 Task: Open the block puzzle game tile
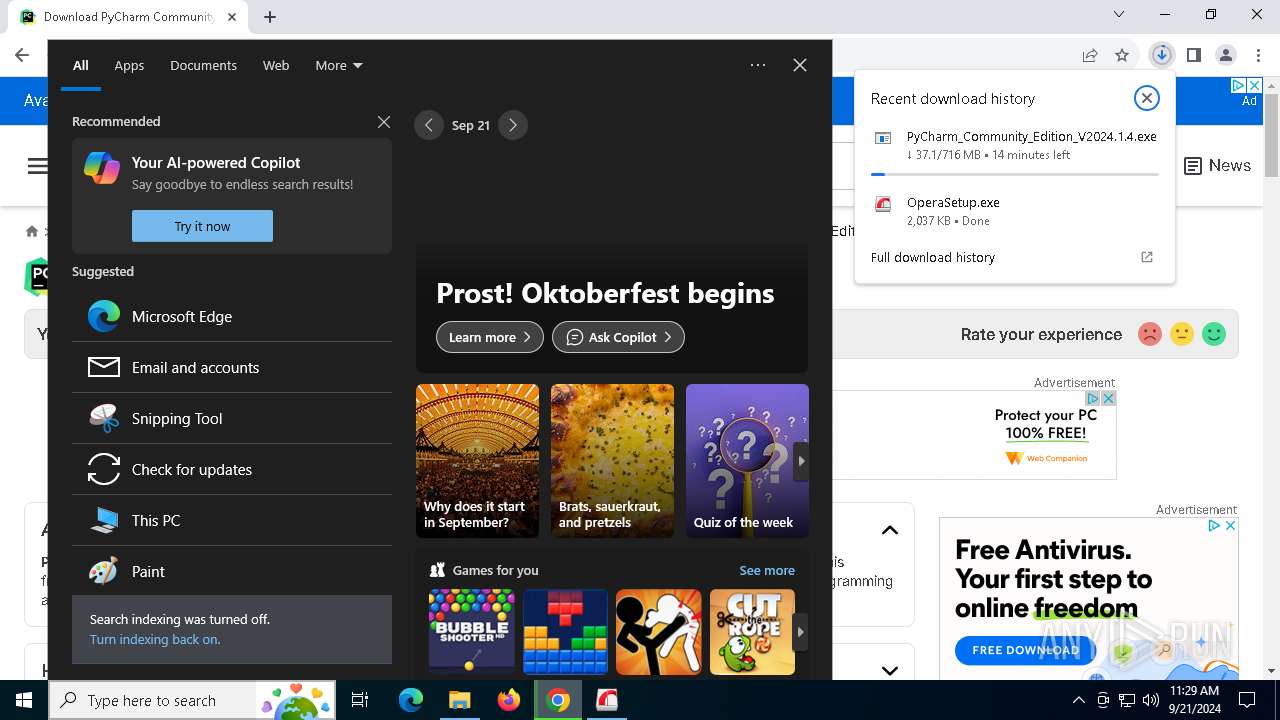[565, 631]
